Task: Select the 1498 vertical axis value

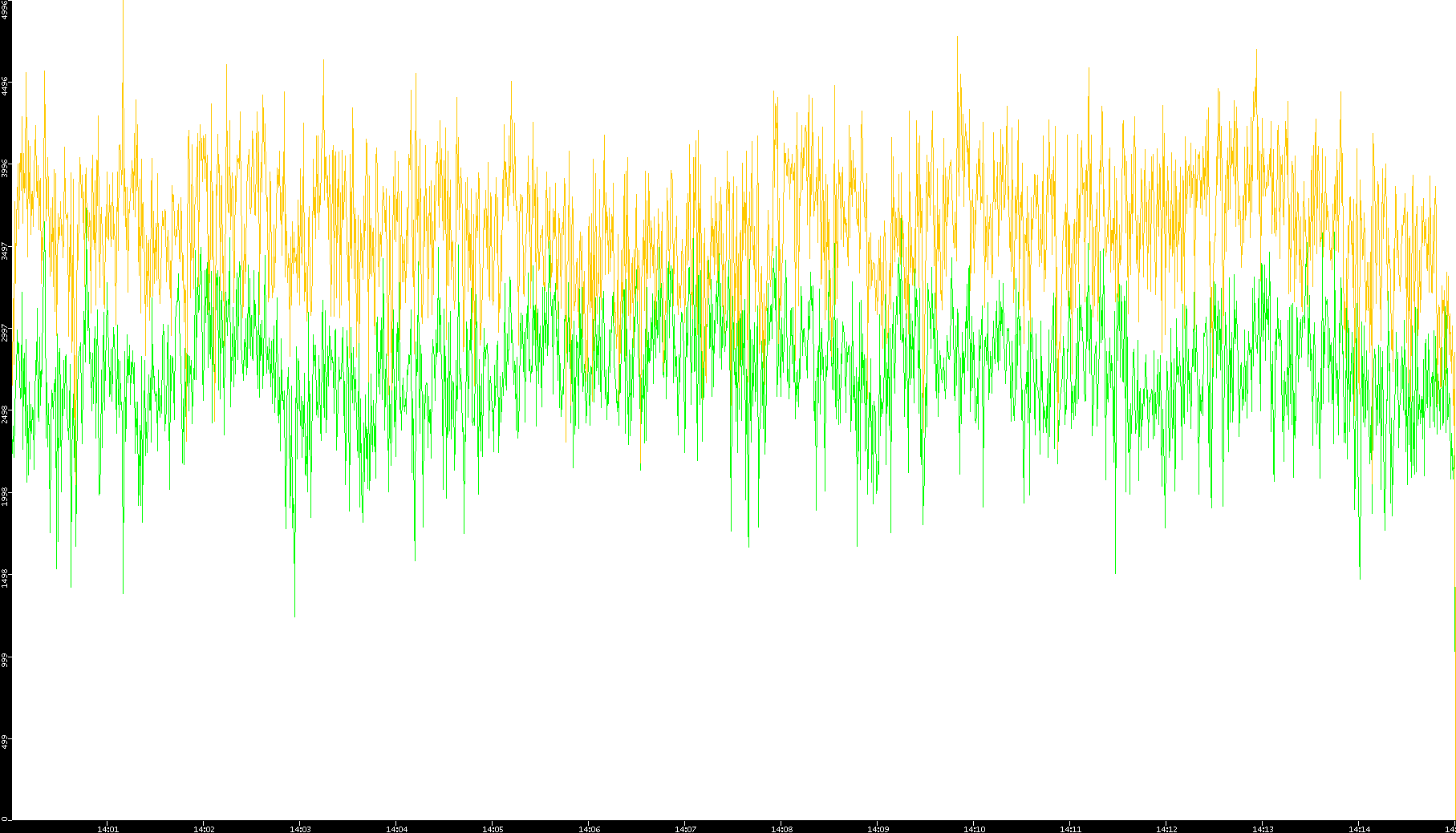Action: pyautogui.click(x=6, y=577)
